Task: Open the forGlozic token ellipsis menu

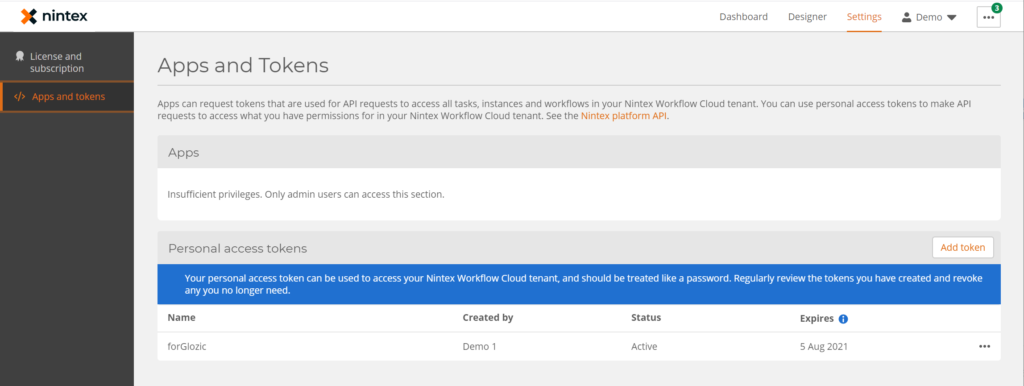Action: (984, 347)
